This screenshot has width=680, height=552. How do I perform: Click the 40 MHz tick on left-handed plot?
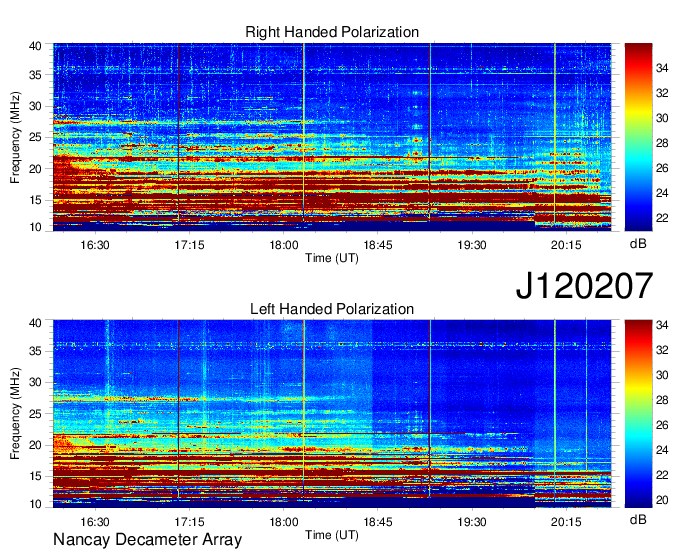[35, 323]
